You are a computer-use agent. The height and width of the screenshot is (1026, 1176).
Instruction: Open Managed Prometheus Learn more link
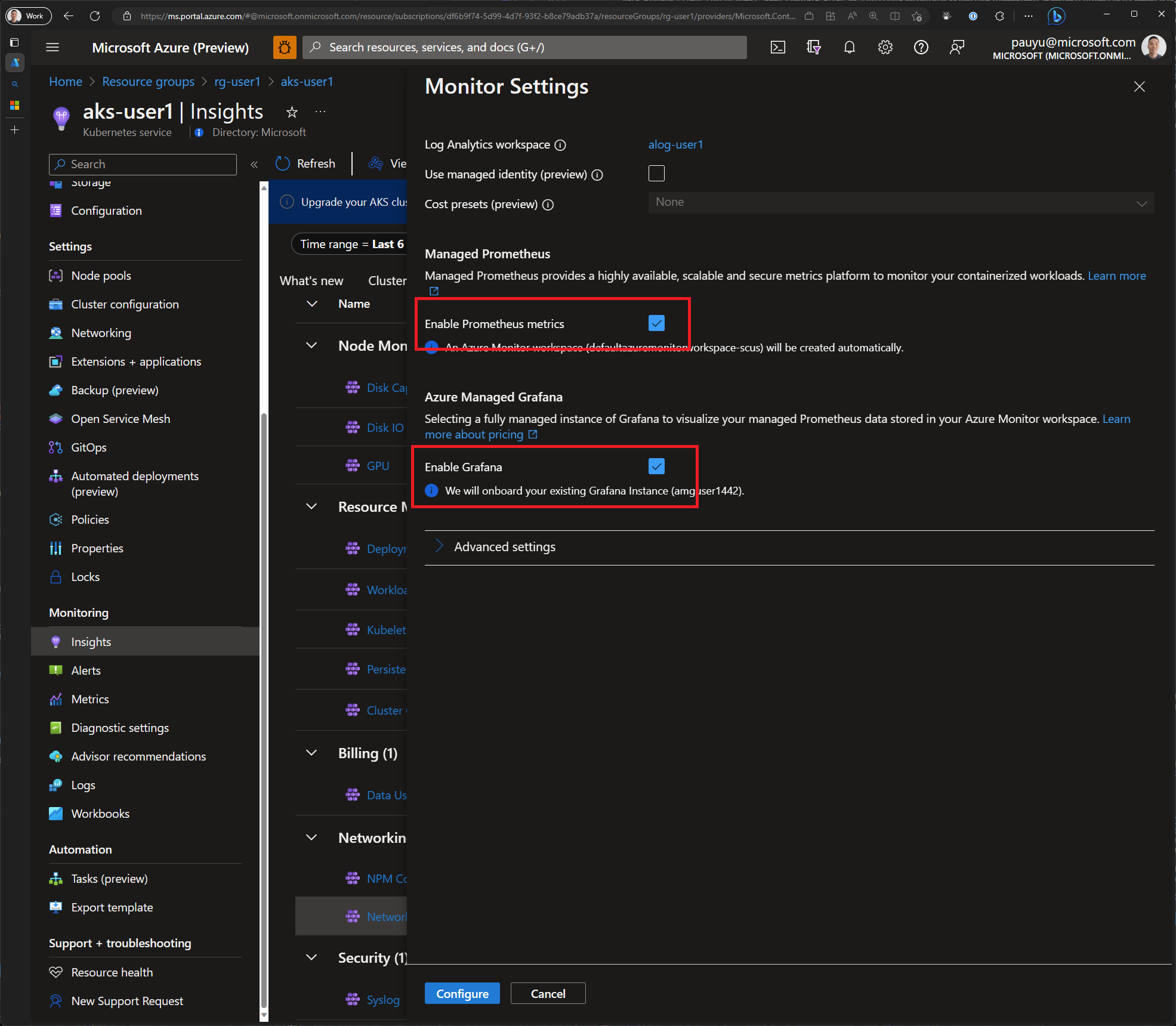point(1116,276)
